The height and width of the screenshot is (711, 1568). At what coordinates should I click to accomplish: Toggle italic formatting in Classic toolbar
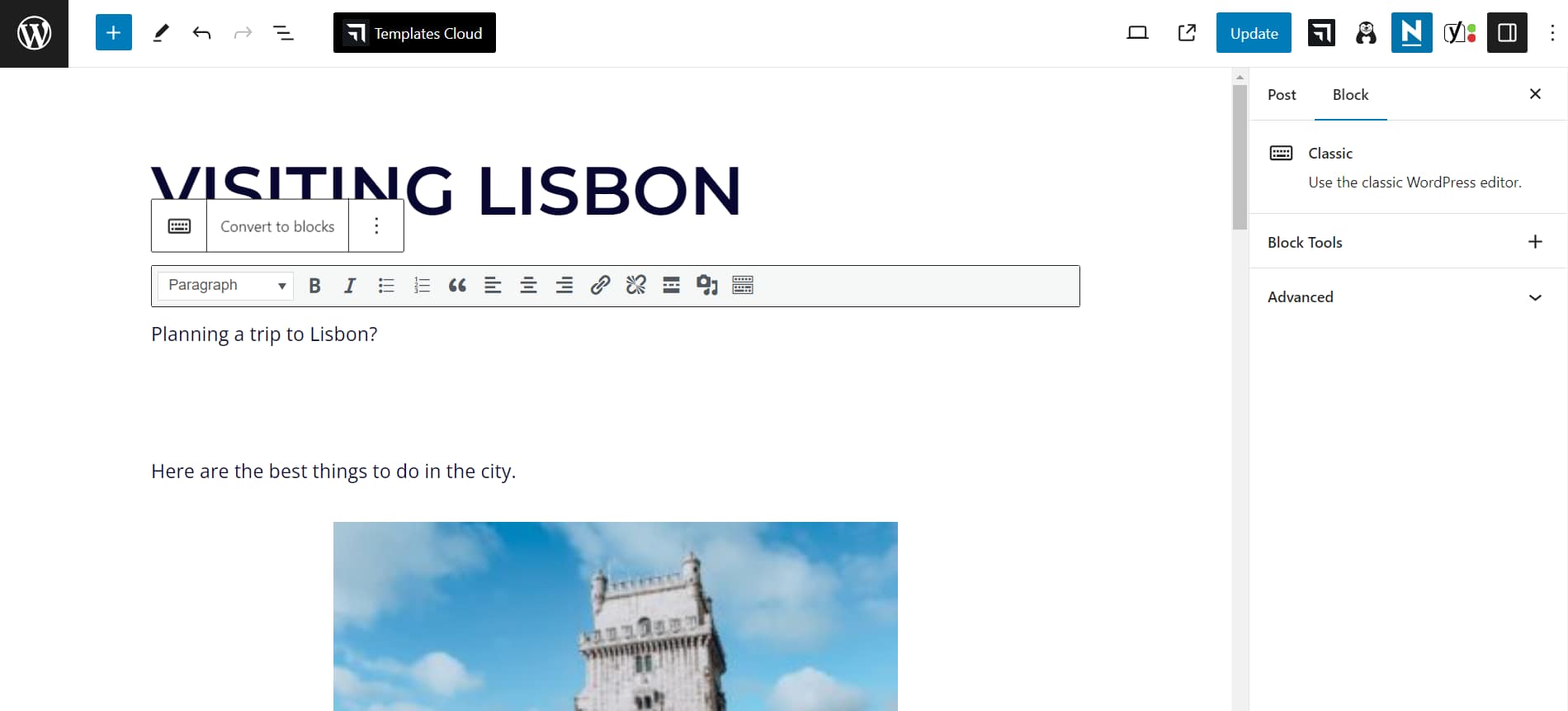tap(350, 286)
